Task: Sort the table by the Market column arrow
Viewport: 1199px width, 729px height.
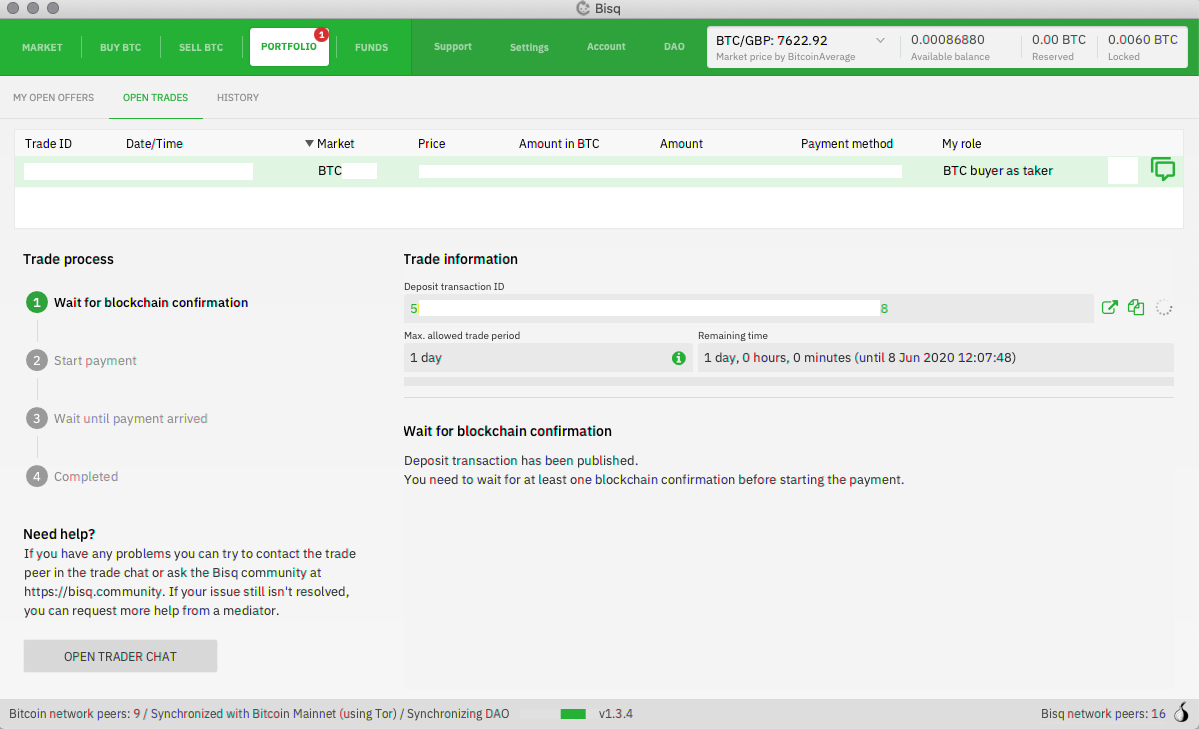Action: pos(309,143)
